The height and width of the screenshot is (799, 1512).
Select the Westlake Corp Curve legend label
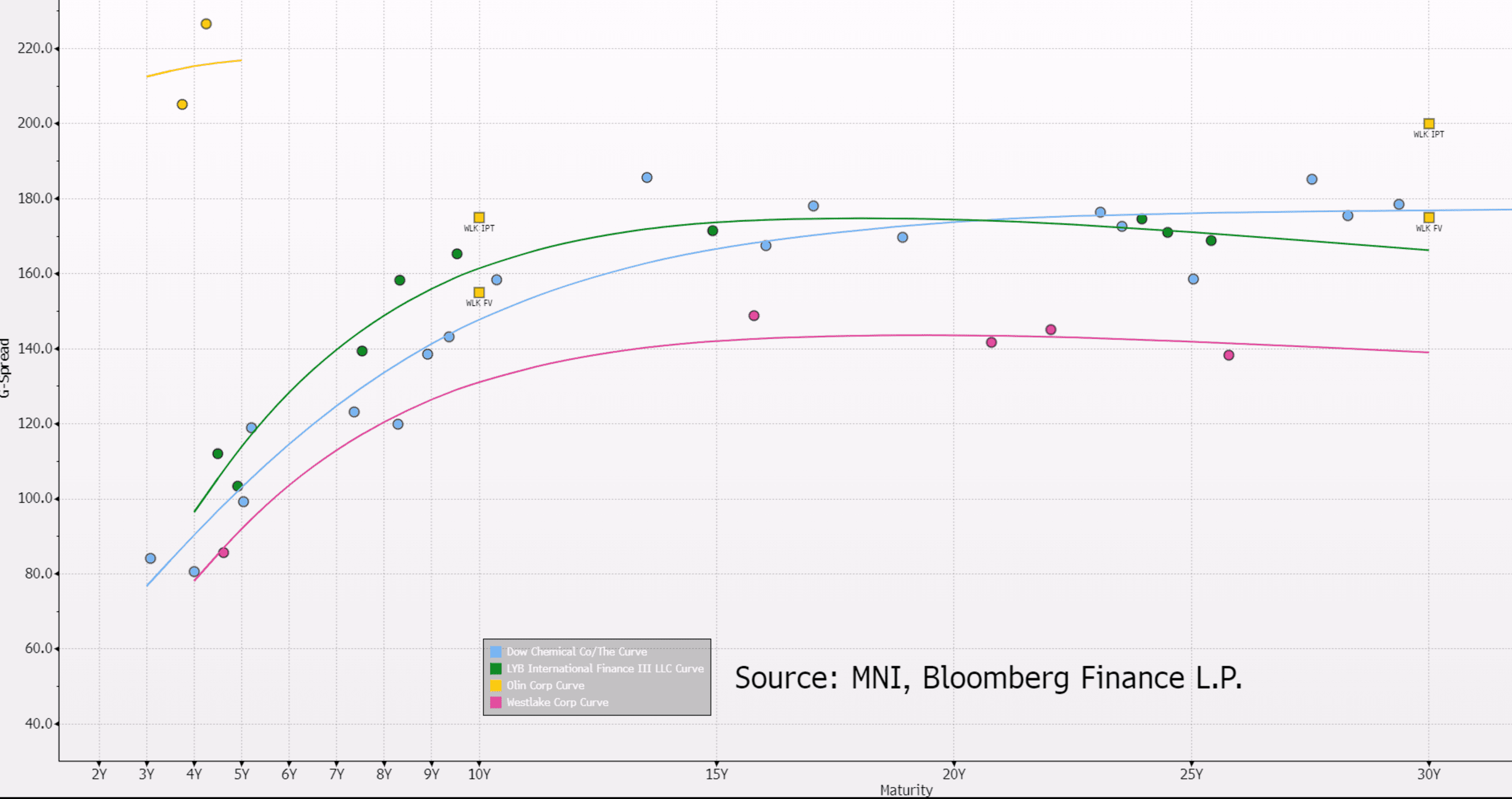pos(557,703)
